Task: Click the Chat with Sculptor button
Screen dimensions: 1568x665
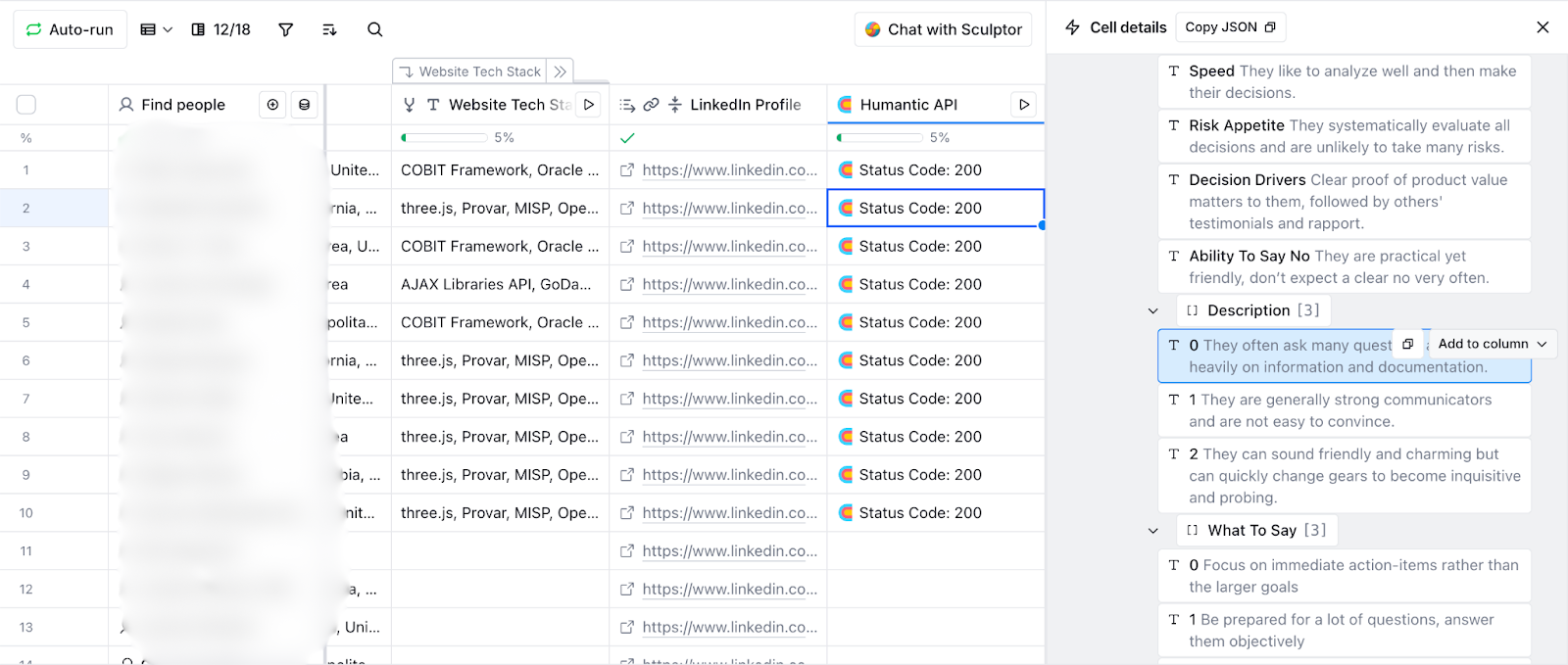Action: point(943,29)
